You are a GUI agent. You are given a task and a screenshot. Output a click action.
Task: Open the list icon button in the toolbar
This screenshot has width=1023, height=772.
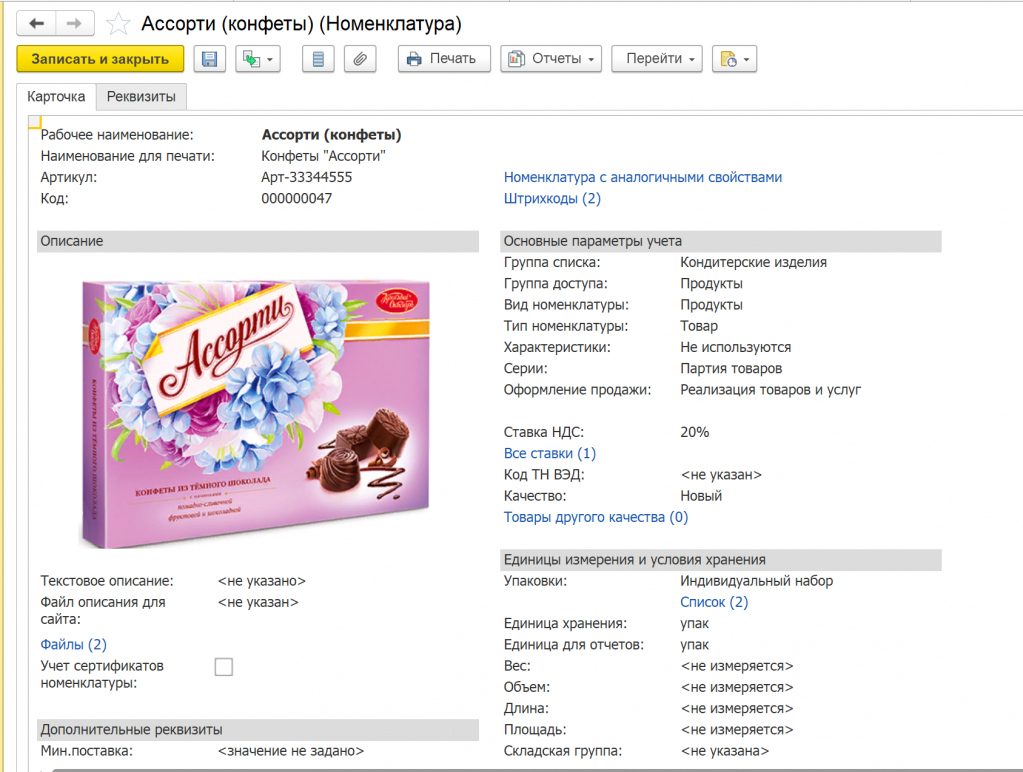[318, 59]
